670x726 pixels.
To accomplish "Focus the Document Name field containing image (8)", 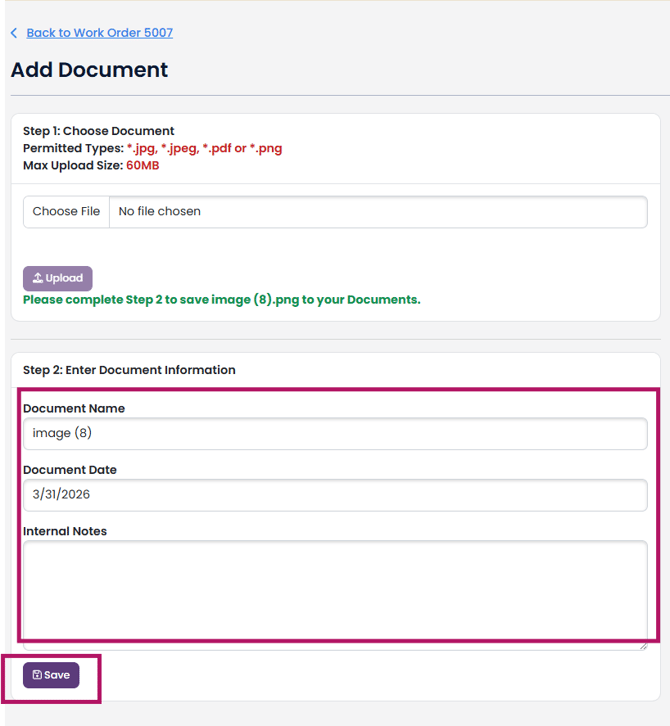I will click(x=335, y=433).
